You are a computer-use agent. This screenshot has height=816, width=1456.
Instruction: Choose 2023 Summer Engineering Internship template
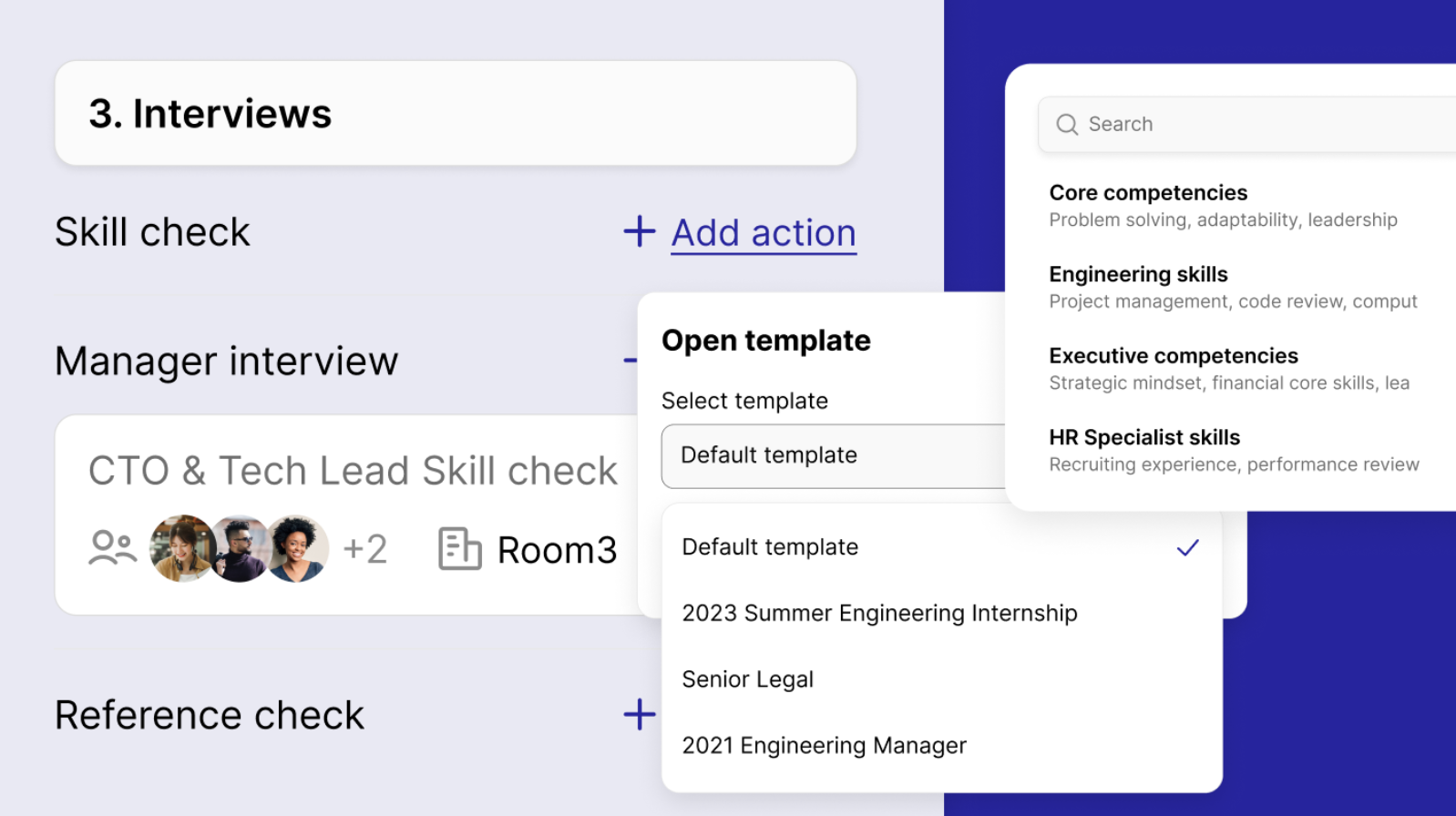879,613
